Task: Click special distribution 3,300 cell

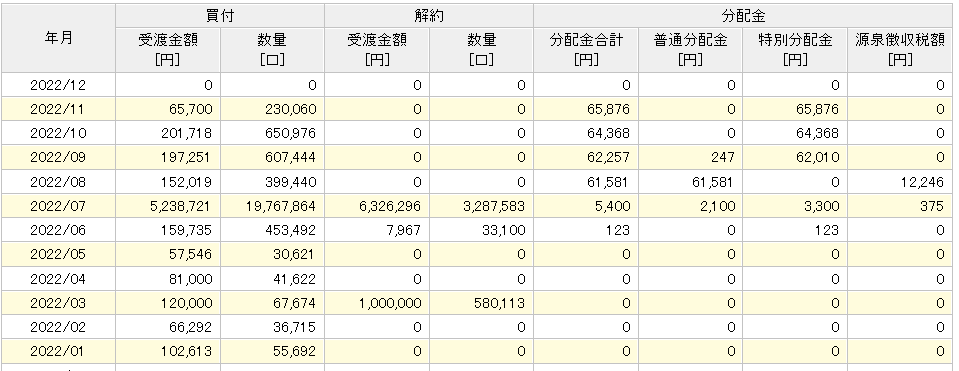Action: click(x=795, y=206)
